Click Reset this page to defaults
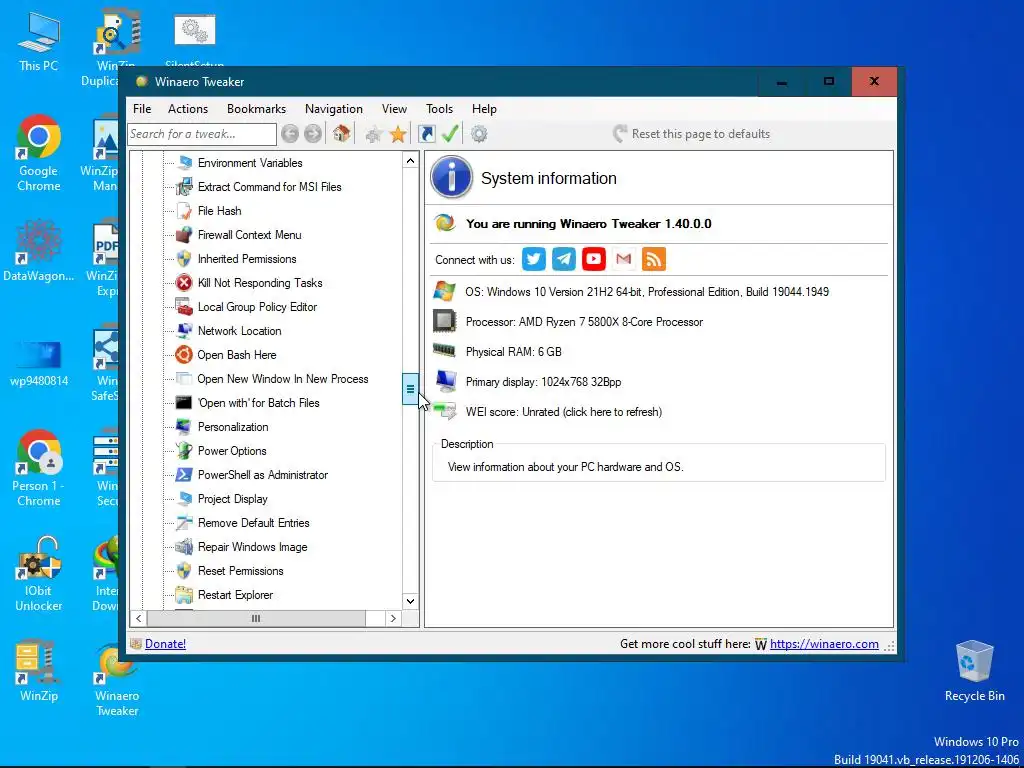Screen dimensions: 1024x768 coord(691,134)
